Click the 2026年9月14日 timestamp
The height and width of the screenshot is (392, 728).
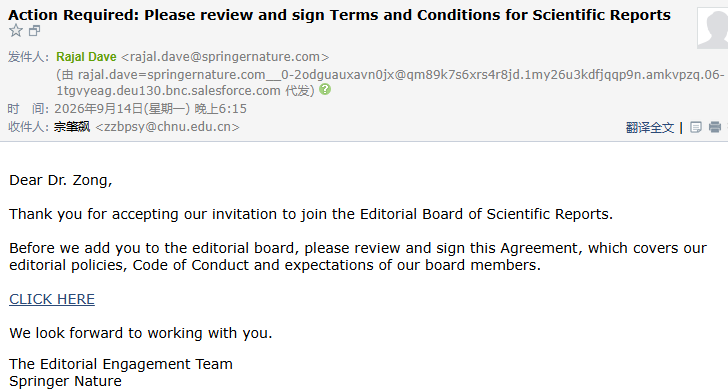pos(150,109)
